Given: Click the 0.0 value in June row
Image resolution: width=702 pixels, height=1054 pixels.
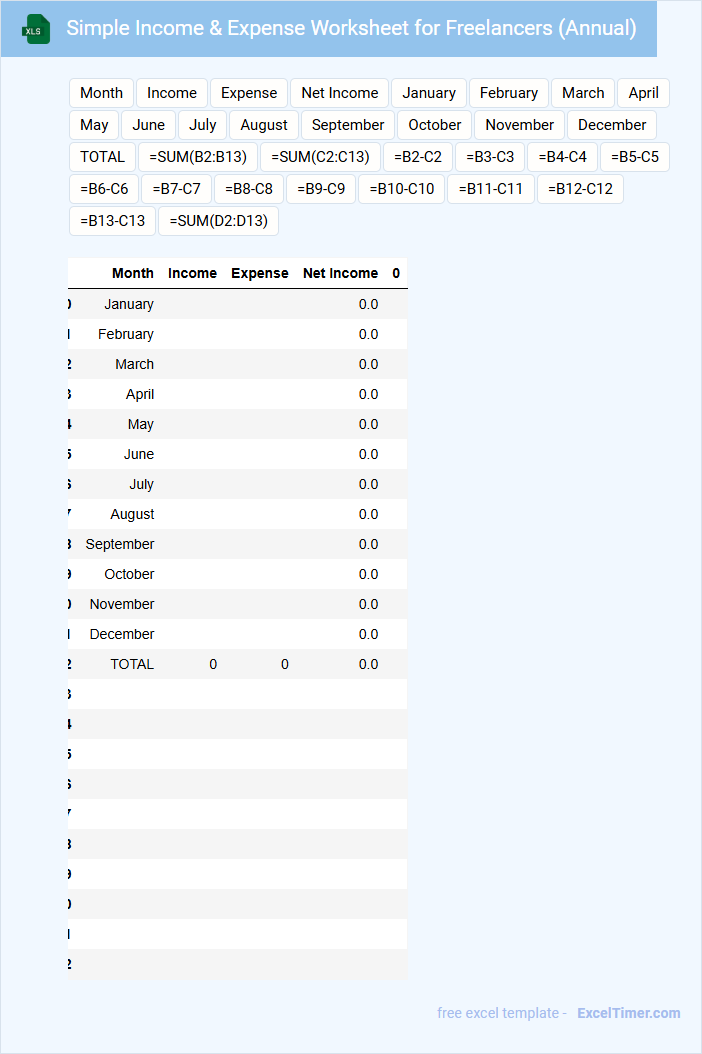Looking at the screenshot, I should pyautogui.click(x=368, y=454).
